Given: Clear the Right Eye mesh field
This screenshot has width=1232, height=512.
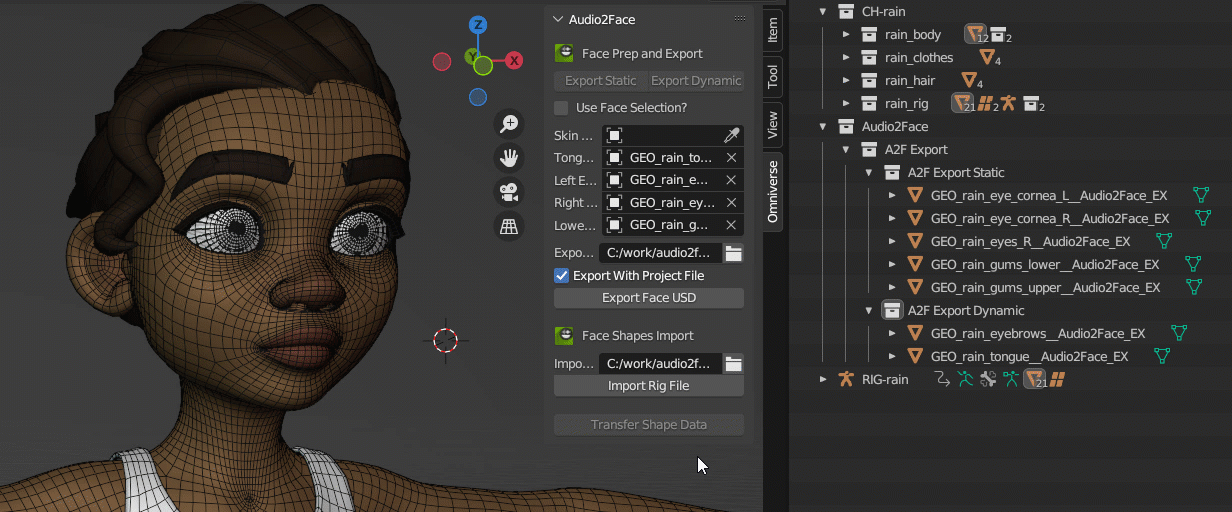Looking at the screenshot, I should point(731,203).
